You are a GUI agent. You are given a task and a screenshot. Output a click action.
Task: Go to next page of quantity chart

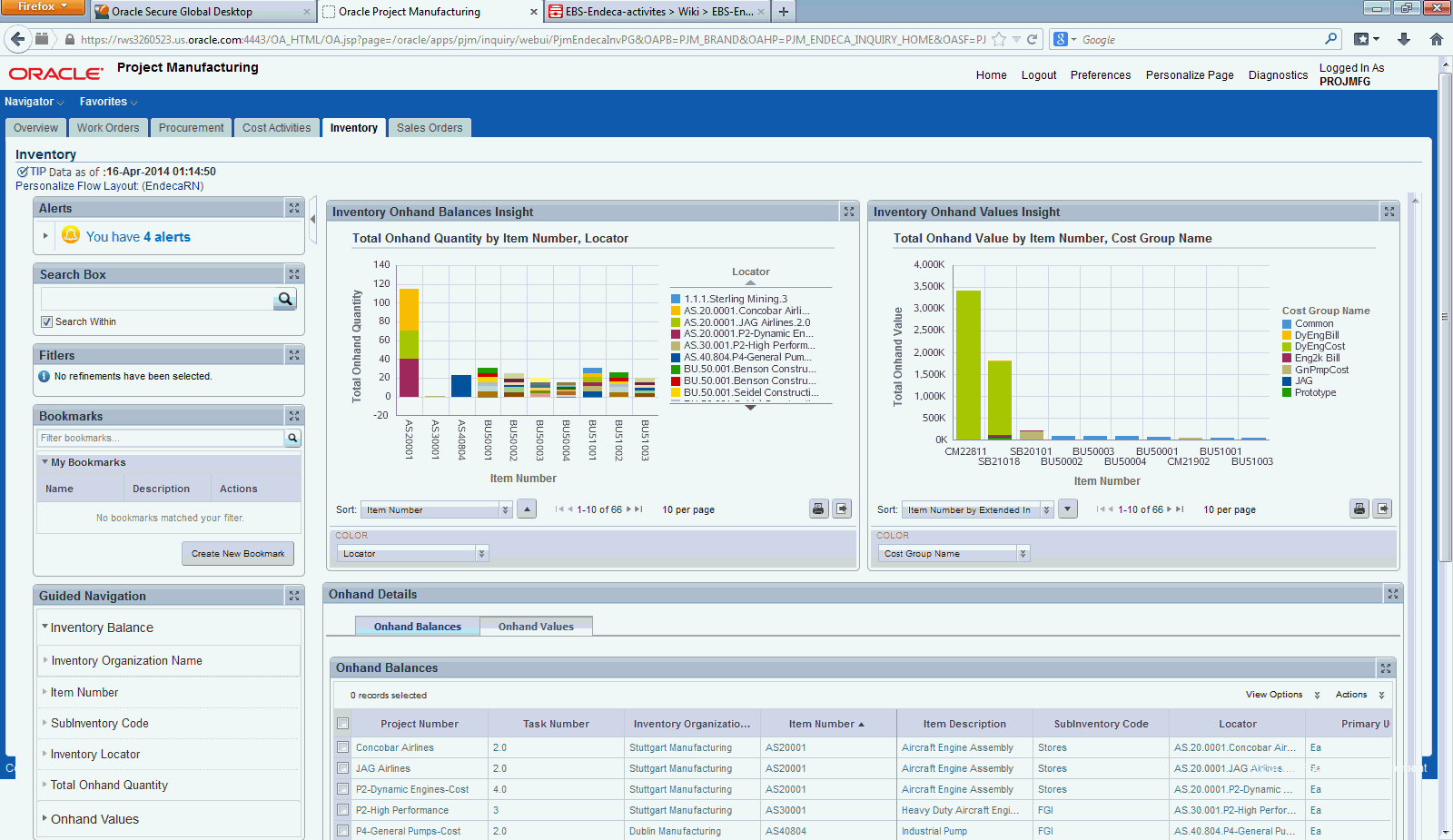tap(628, 509)
